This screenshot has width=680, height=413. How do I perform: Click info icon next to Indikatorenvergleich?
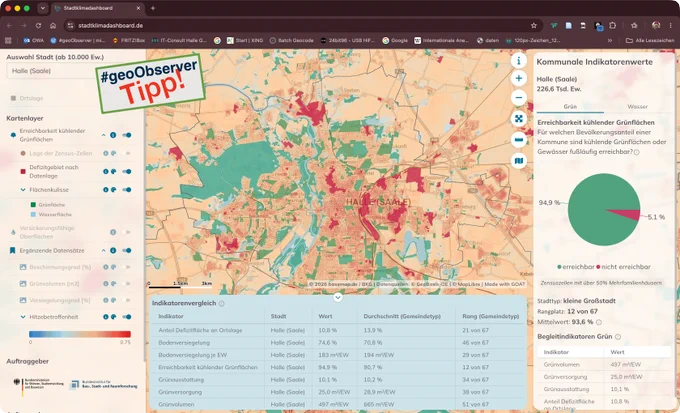pyautogui.click(x=222, y=303)
